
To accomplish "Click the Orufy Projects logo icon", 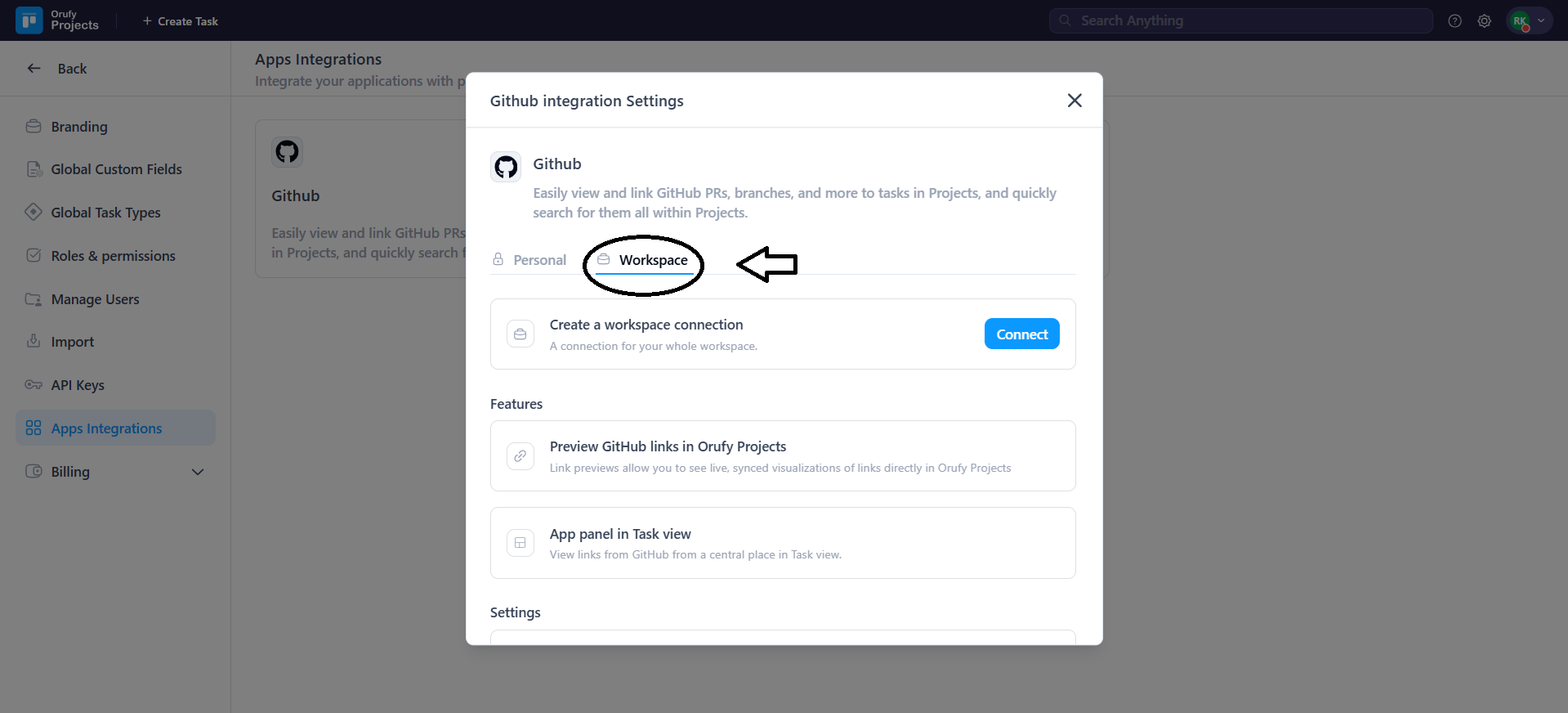I will click(x=29, y=20).
